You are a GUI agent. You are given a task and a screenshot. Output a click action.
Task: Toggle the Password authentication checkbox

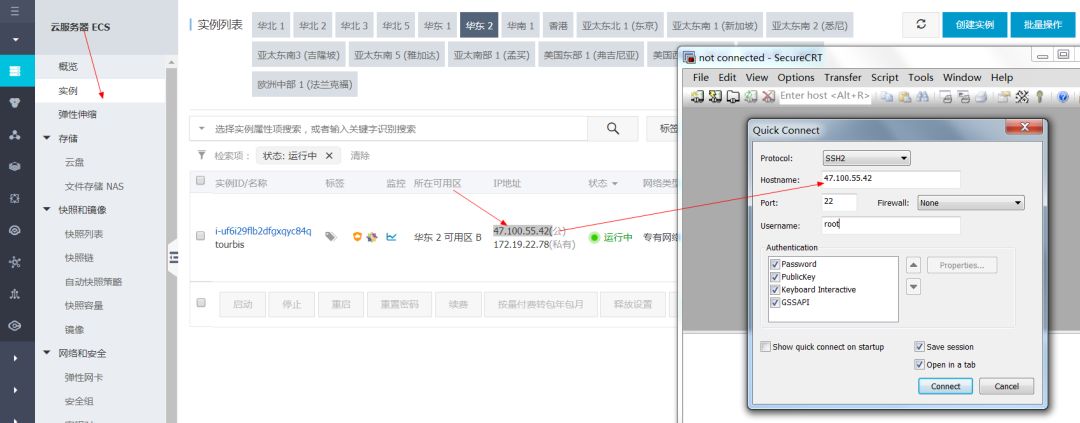pyautogui.click(x=776, y=264)
